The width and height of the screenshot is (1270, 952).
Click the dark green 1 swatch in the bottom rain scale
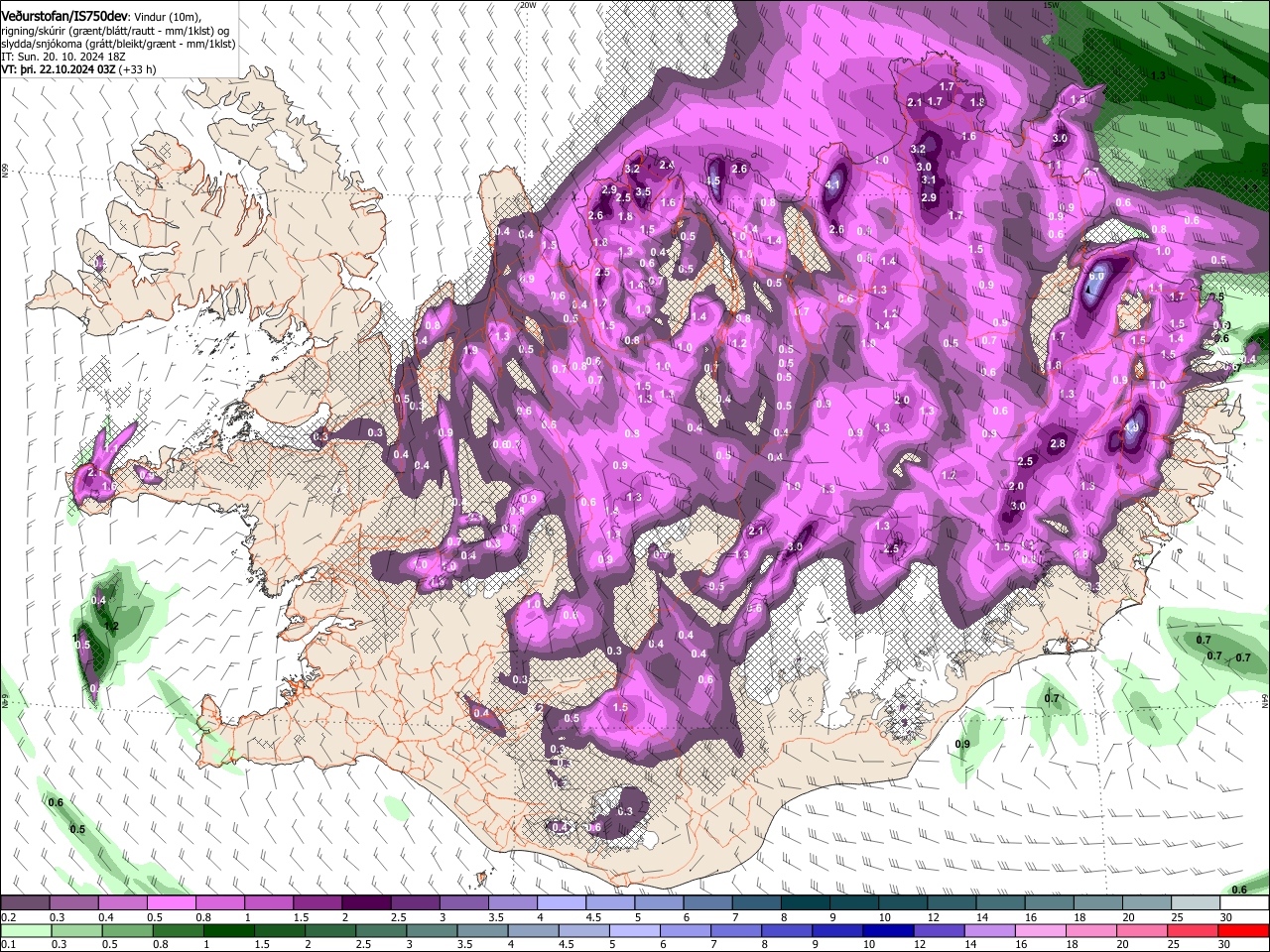(x=229, y=931)
